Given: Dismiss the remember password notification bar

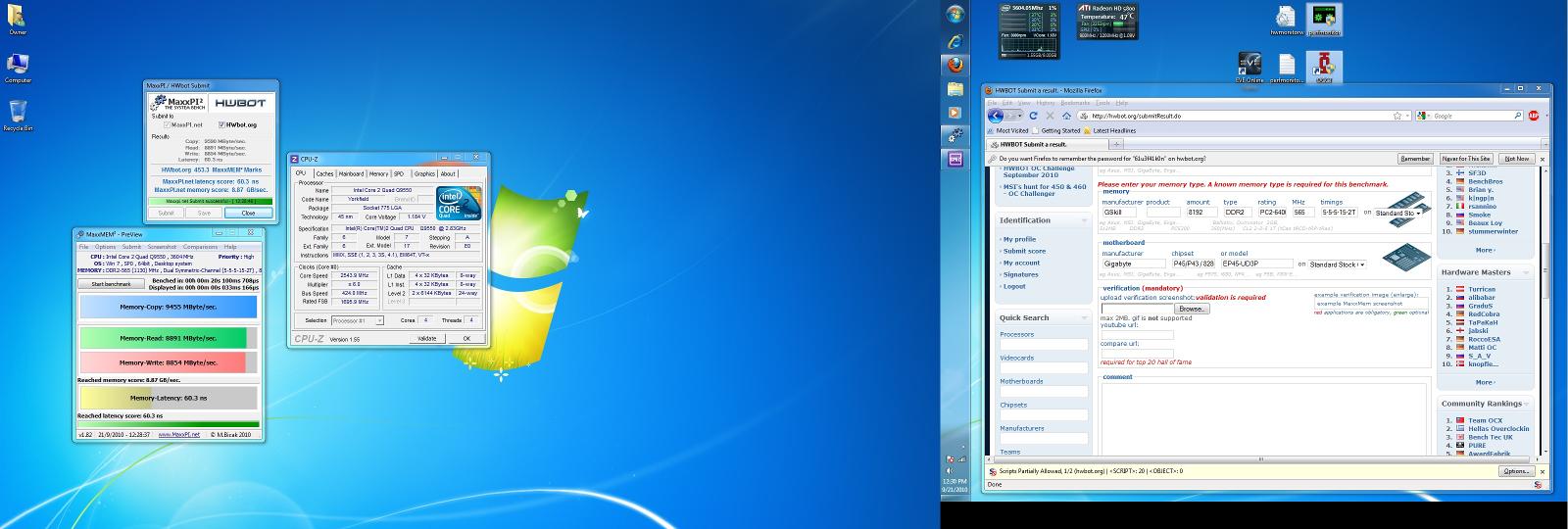Looking at the screenshot, I should tap(1543, 158).
